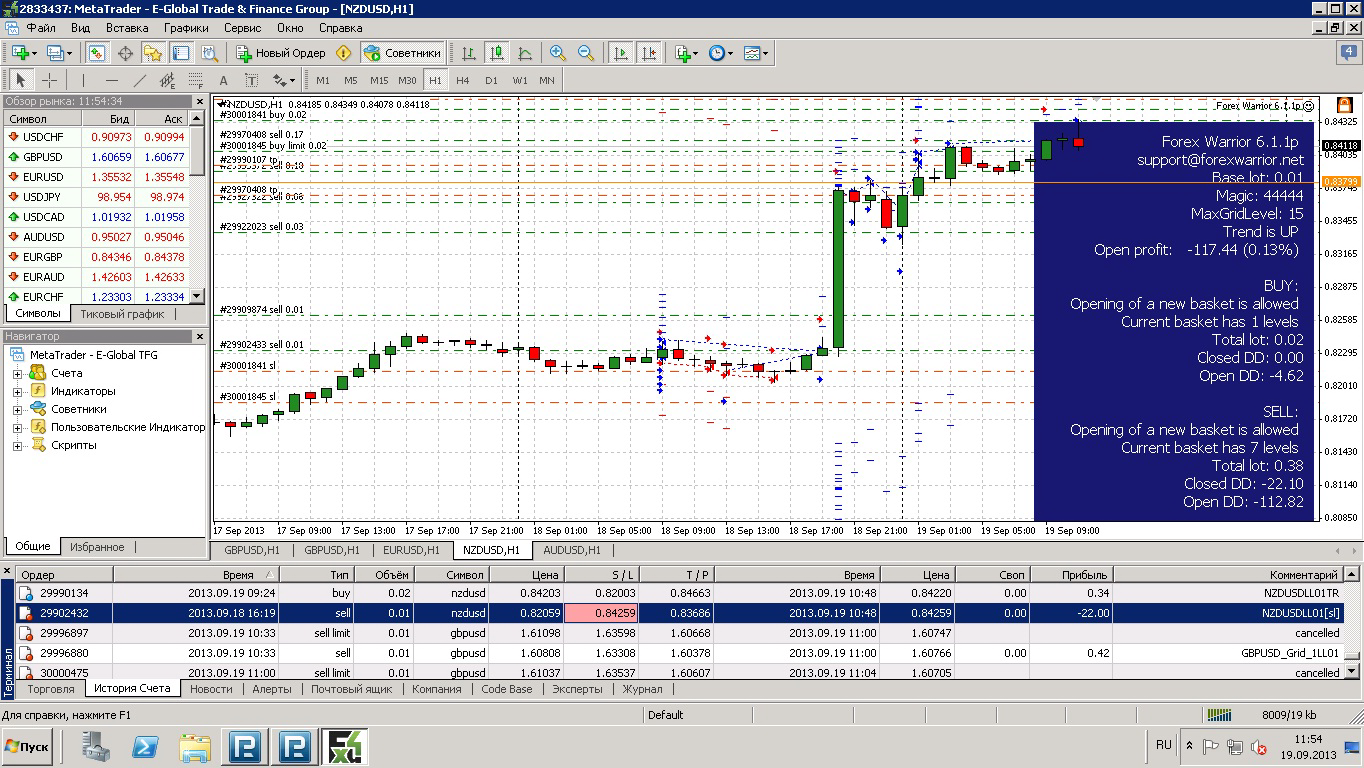Toggle the Market Watch panel icon
Viewport: 1364px width, 768px height.
coord(97,53)
